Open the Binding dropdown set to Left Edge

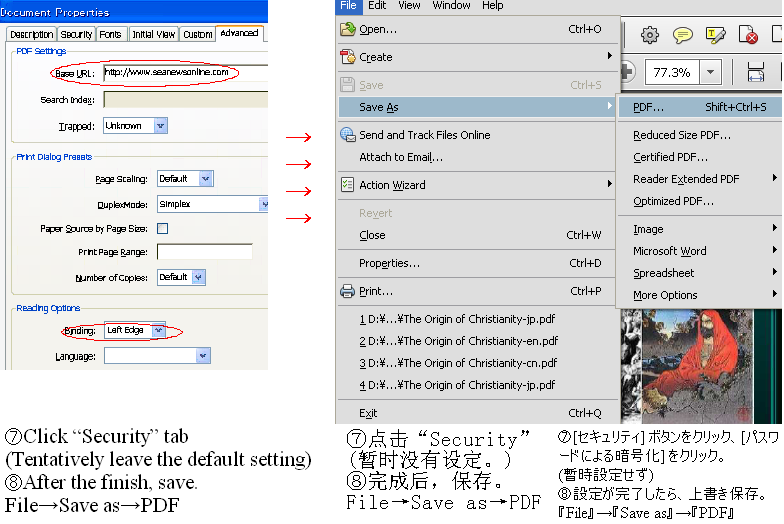pyautogui.click(x=158, y=331)
